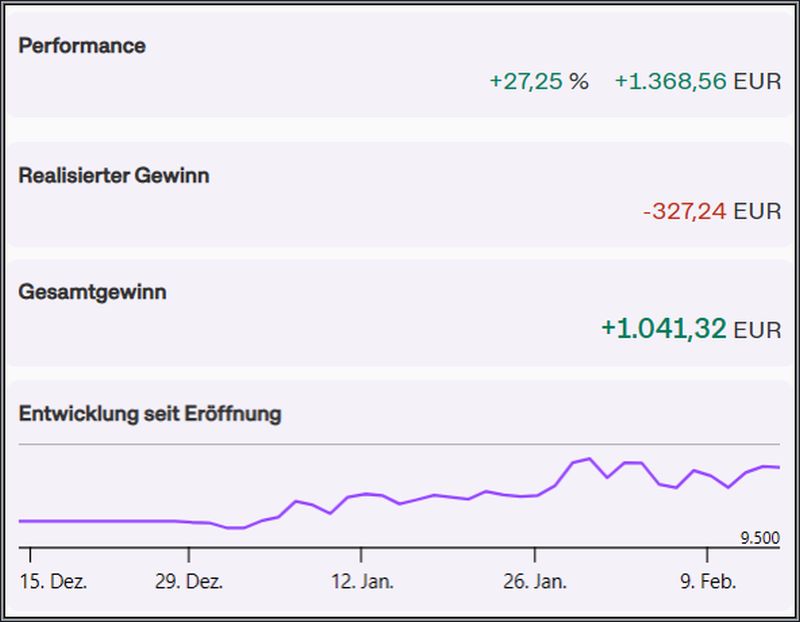Click the +1.041,32 EUR total gain

tap(690, 328)
